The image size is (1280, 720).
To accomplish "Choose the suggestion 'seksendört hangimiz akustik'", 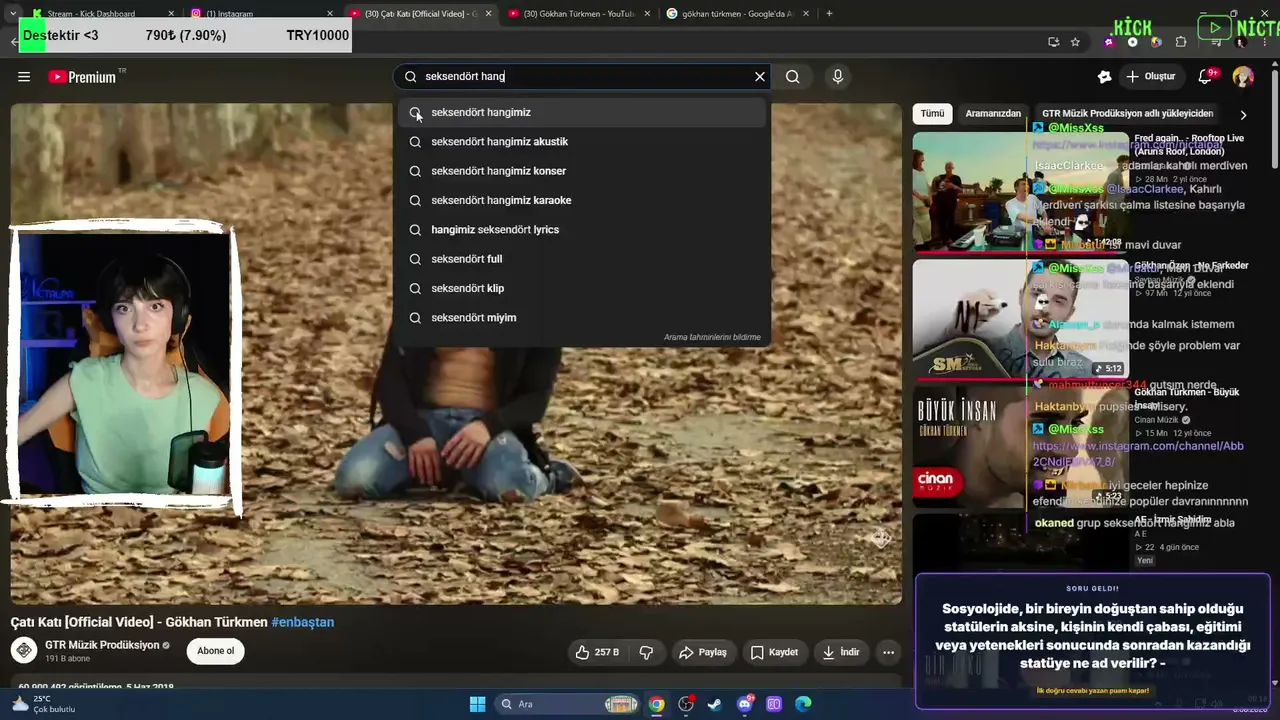I will tap(582, 142).
